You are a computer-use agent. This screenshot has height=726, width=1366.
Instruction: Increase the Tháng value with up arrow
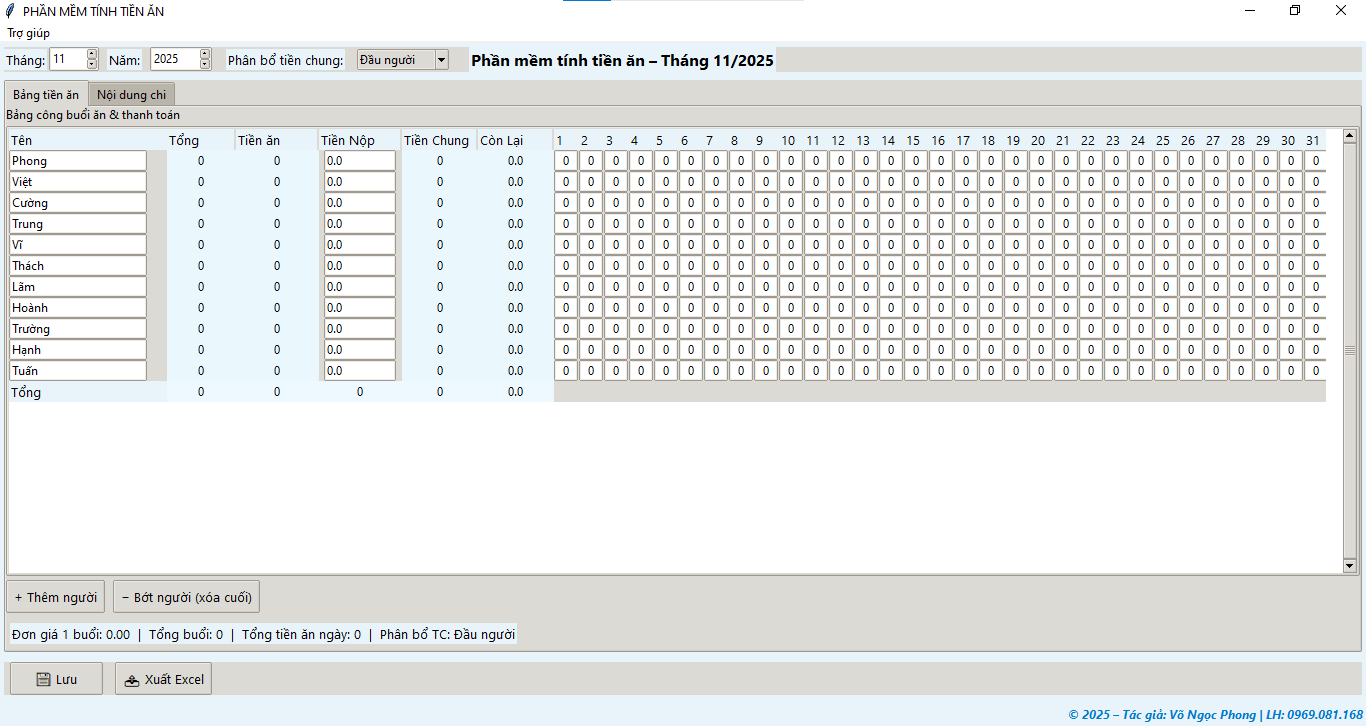point(92,54)
